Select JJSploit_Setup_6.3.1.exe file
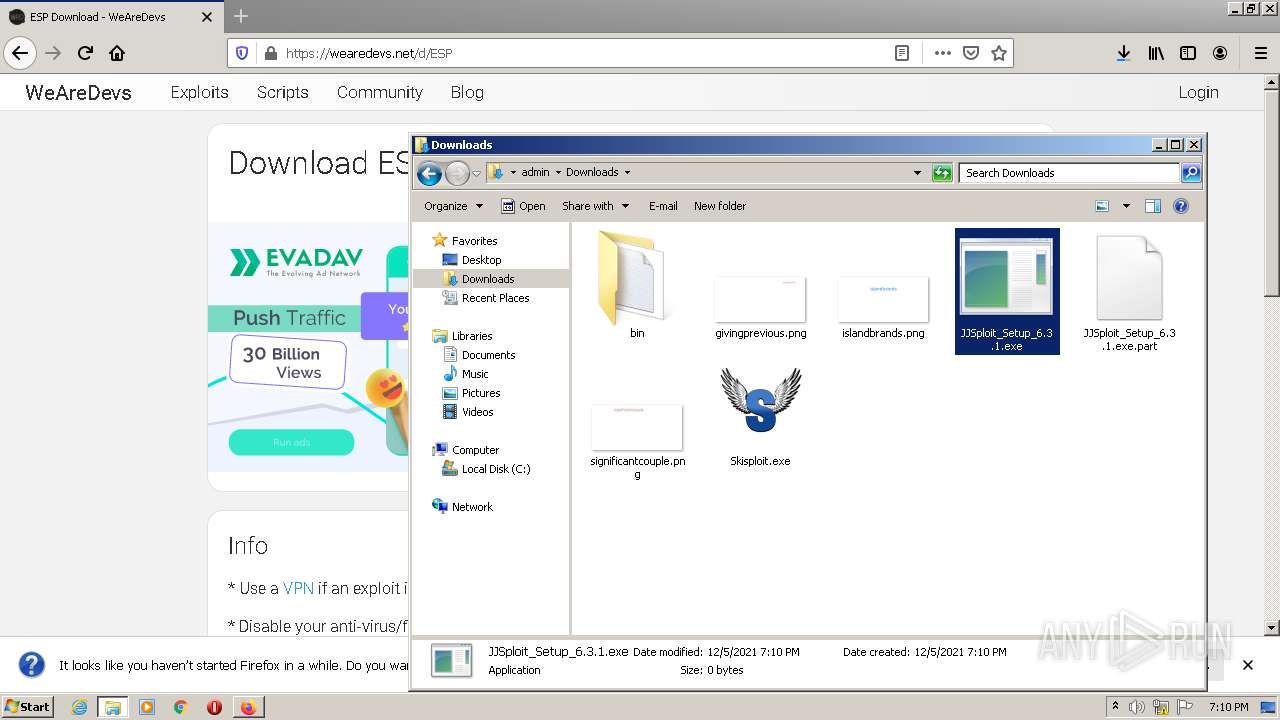The height and width of the screenshot is (720, 1280). click(1006, 291)
